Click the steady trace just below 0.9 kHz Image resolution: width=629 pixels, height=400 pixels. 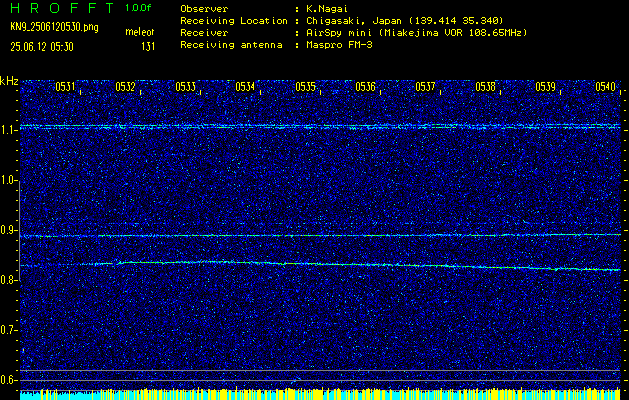pyautogui.click(x=320, y=236)
